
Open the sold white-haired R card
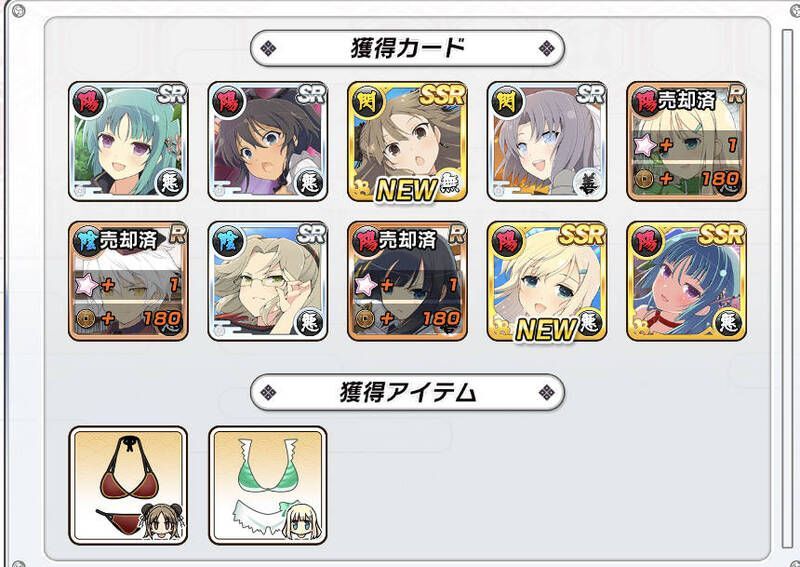(128, 281)
